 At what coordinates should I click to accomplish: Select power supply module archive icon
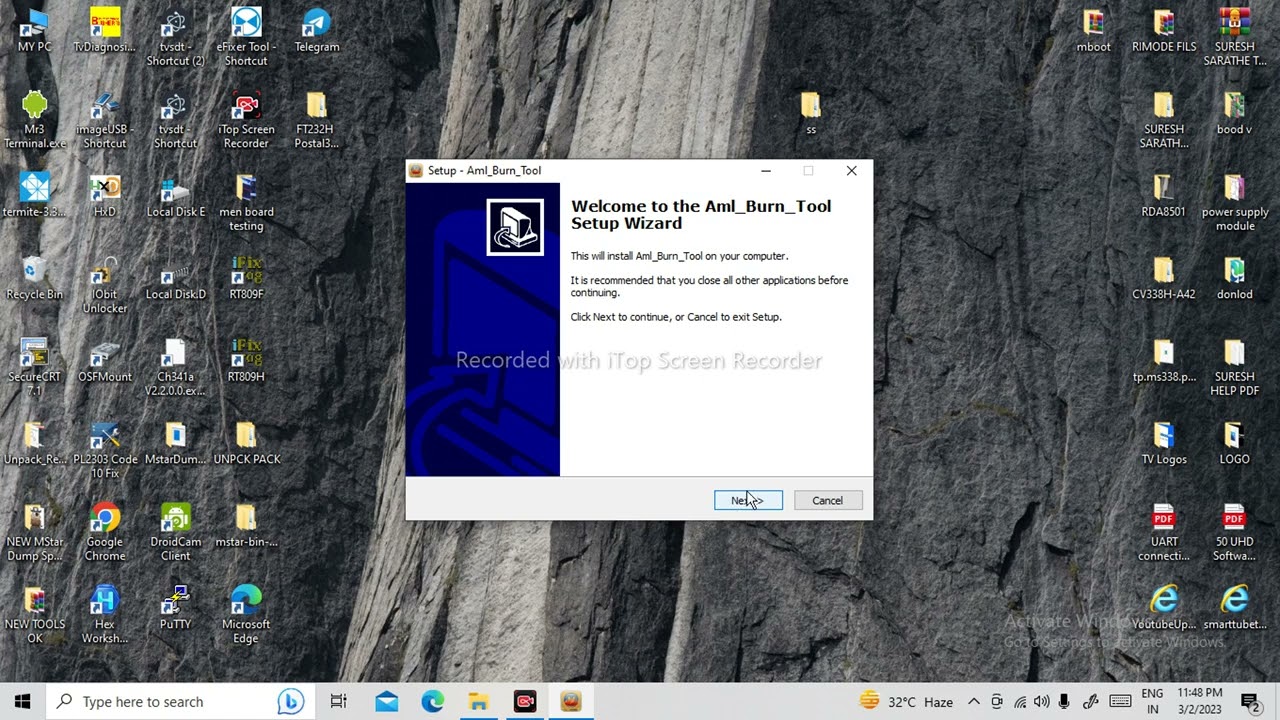[1234, 202]
